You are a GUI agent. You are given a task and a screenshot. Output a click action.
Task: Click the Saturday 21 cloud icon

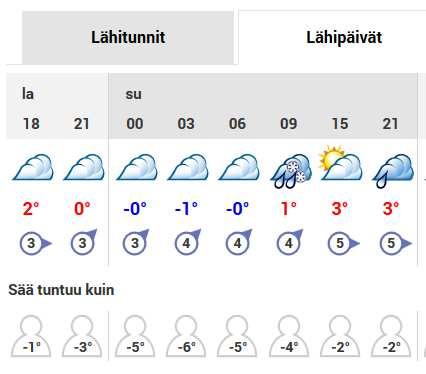84,167
